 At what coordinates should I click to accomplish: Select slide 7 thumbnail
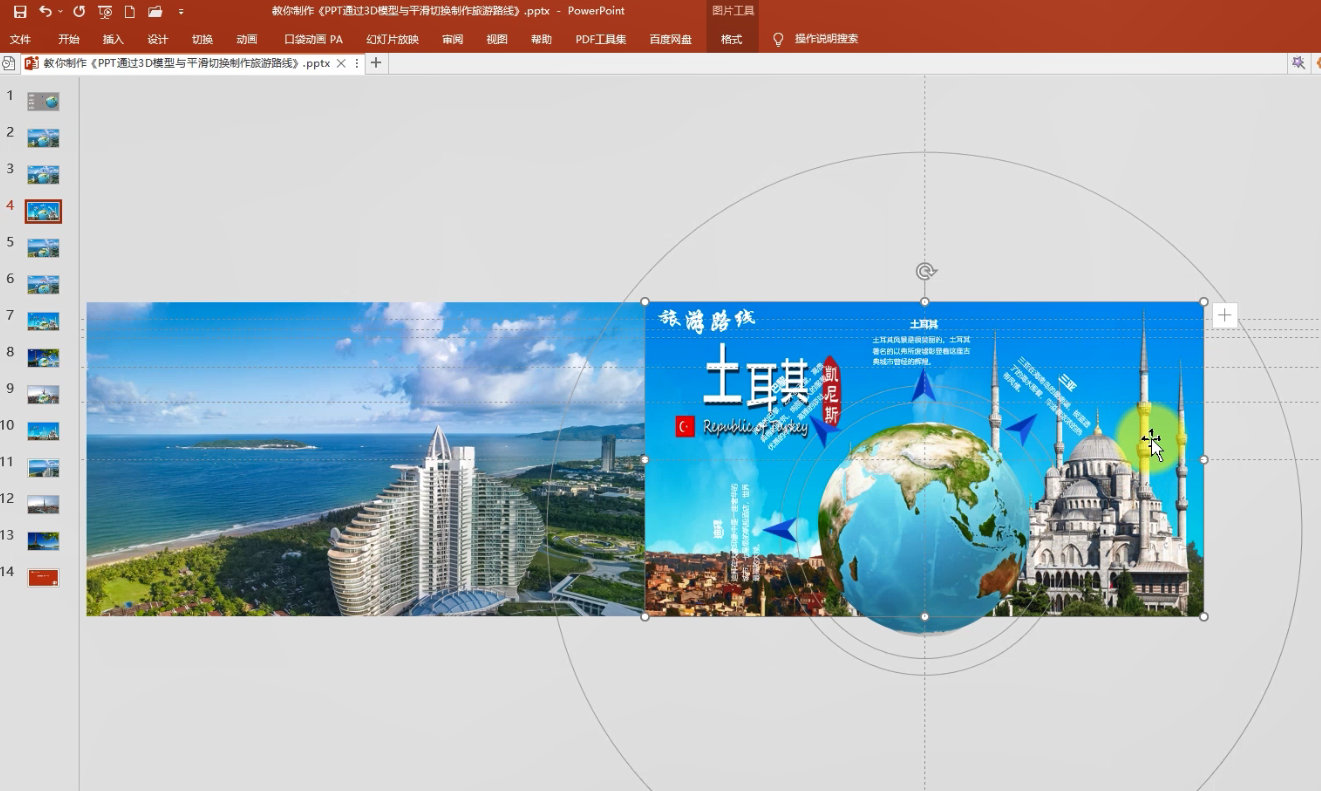coord(43,321)
